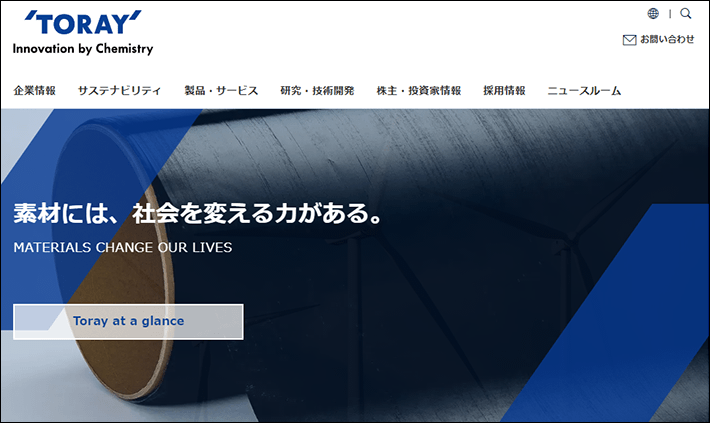Screen dimensions: 710x423
Task: Click the blue diagonal shape on right
Action: coord(630,330)
